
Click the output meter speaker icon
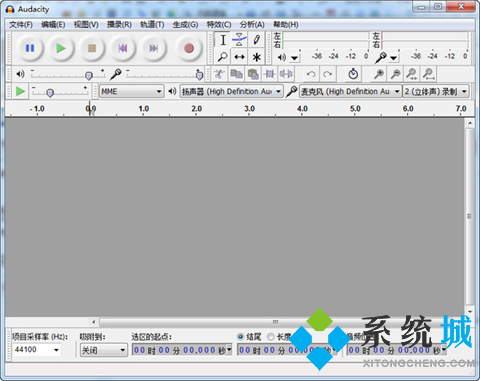tap(282, 57)
